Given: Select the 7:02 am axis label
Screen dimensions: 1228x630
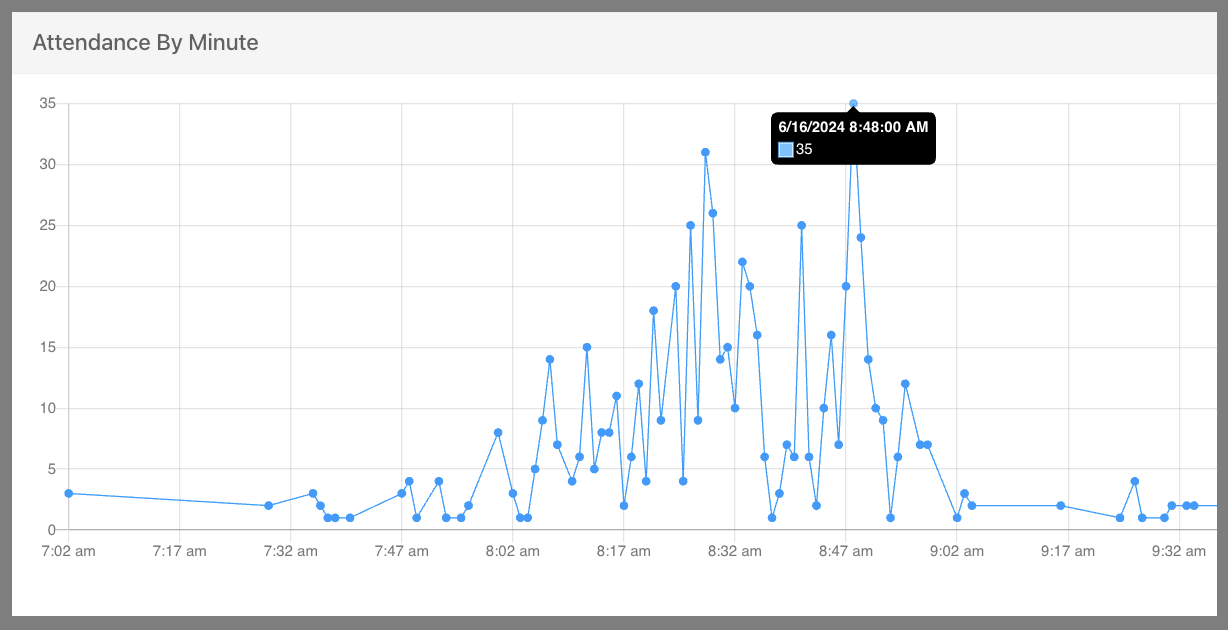Looking at the screenshot, I should pos(66,551).
